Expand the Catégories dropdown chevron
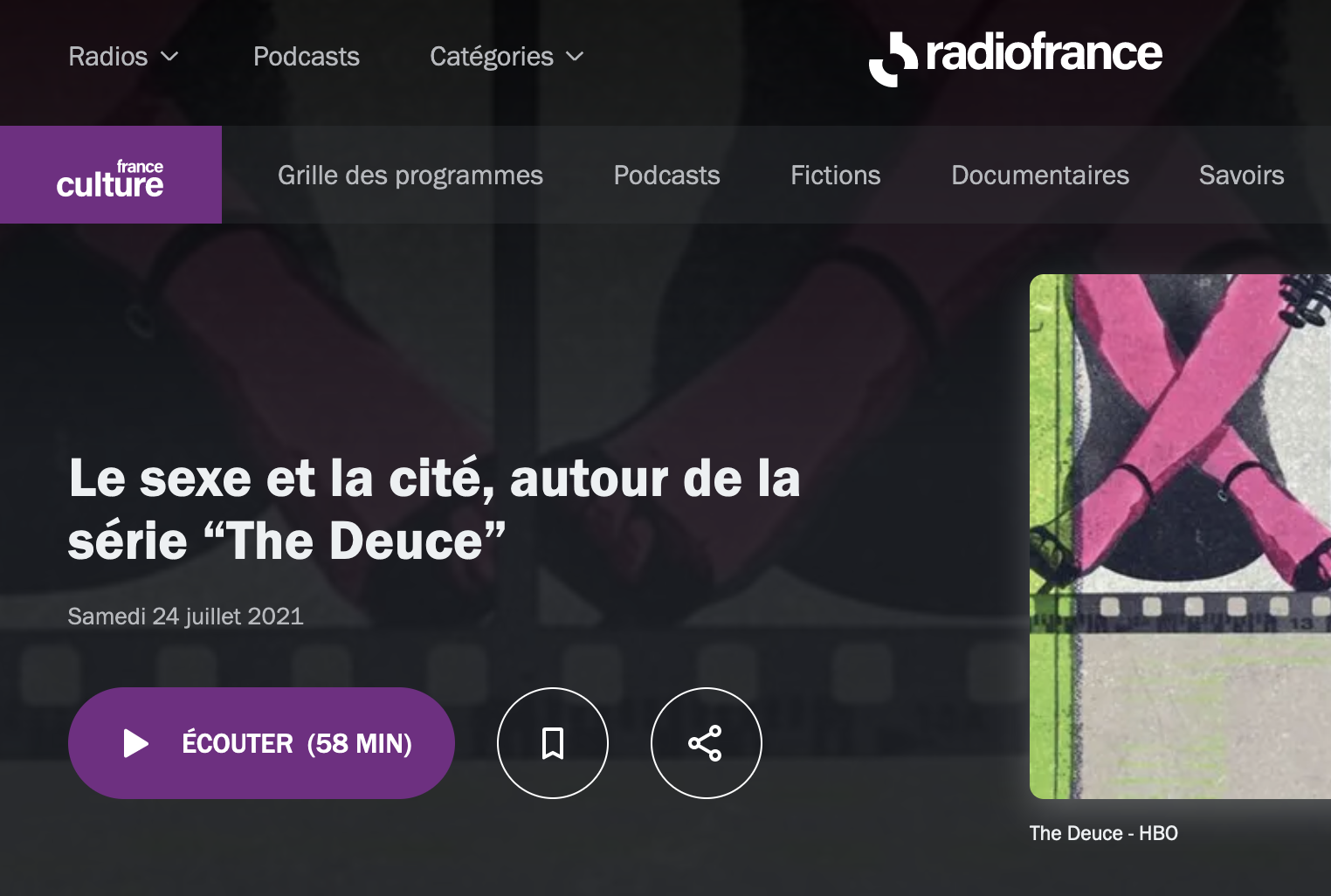The height and width of the screenshot is (896, 1331). (x=575, y=57)
